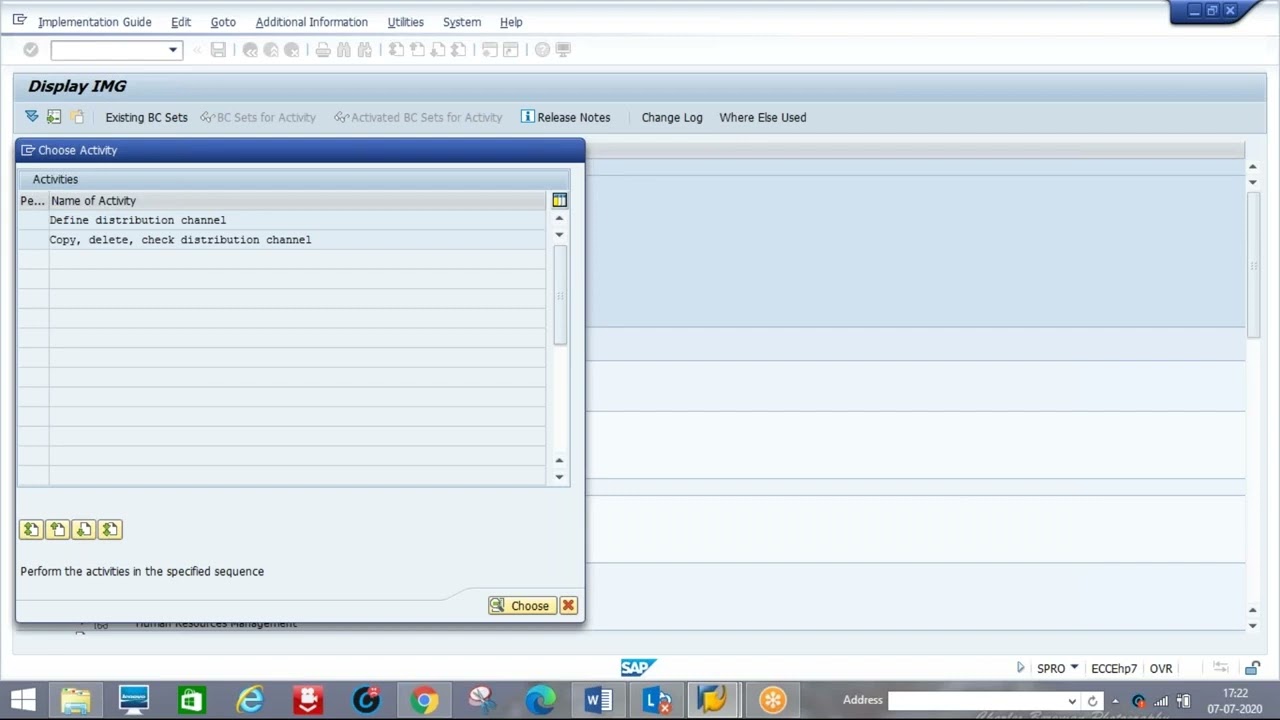Click the Existing BC Sets button

point(146,117)
